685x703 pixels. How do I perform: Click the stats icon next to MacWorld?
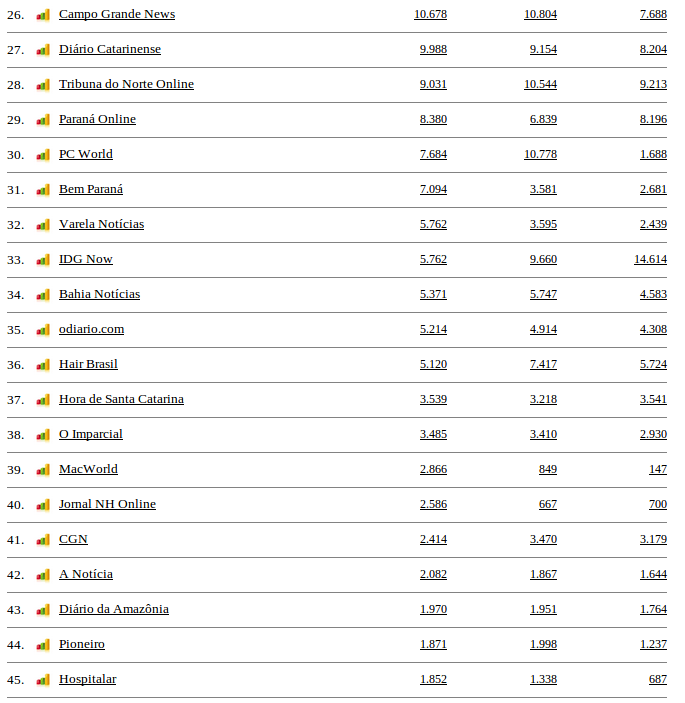click(x=43, y=470)
